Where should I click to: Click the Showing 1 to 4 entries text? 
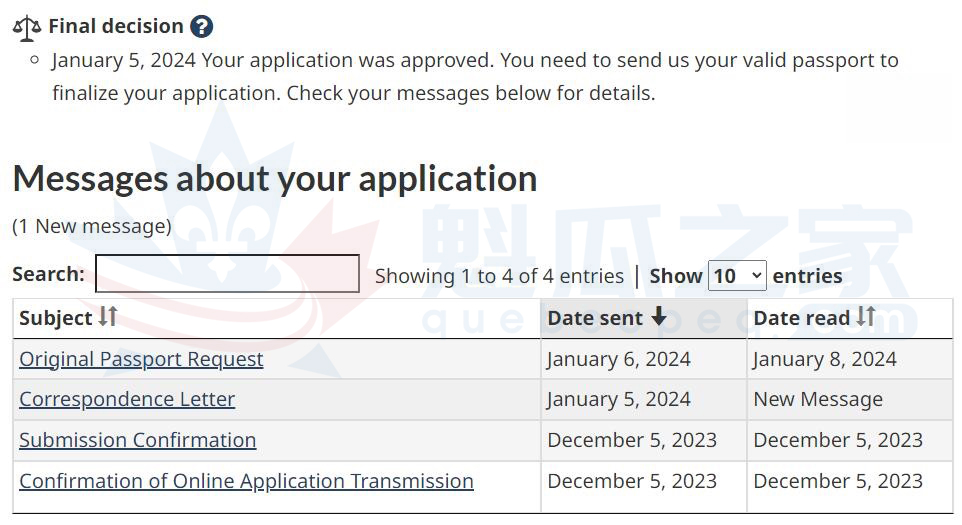click(x=499, y=276)
